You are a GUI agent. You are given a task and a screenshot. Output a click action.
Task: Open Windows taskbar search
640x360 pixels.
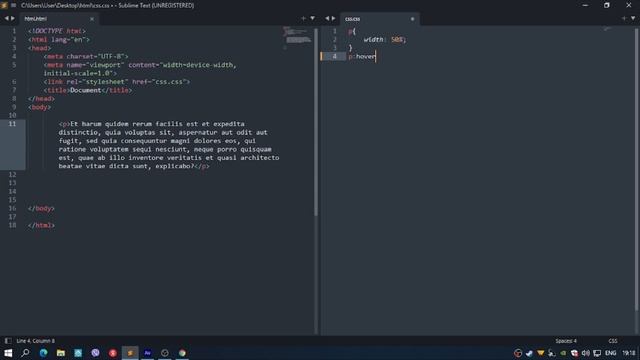(x=25, y=353)
